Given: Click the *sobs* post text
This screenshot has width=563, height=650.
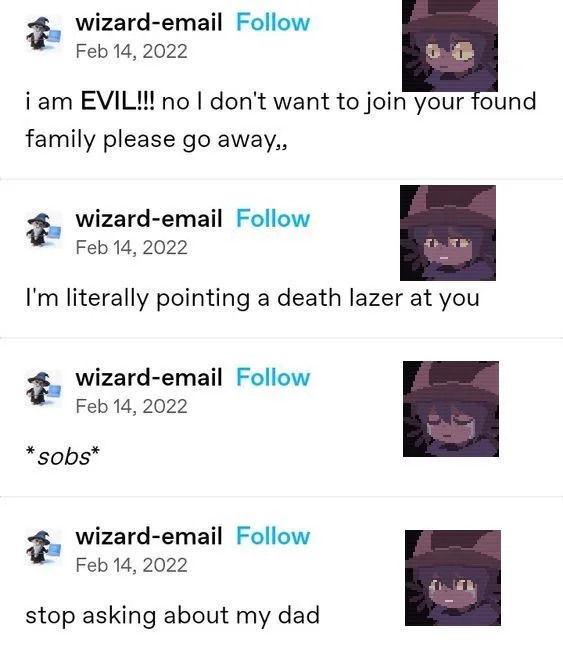Looking at the screenshot, I should 63,456.
